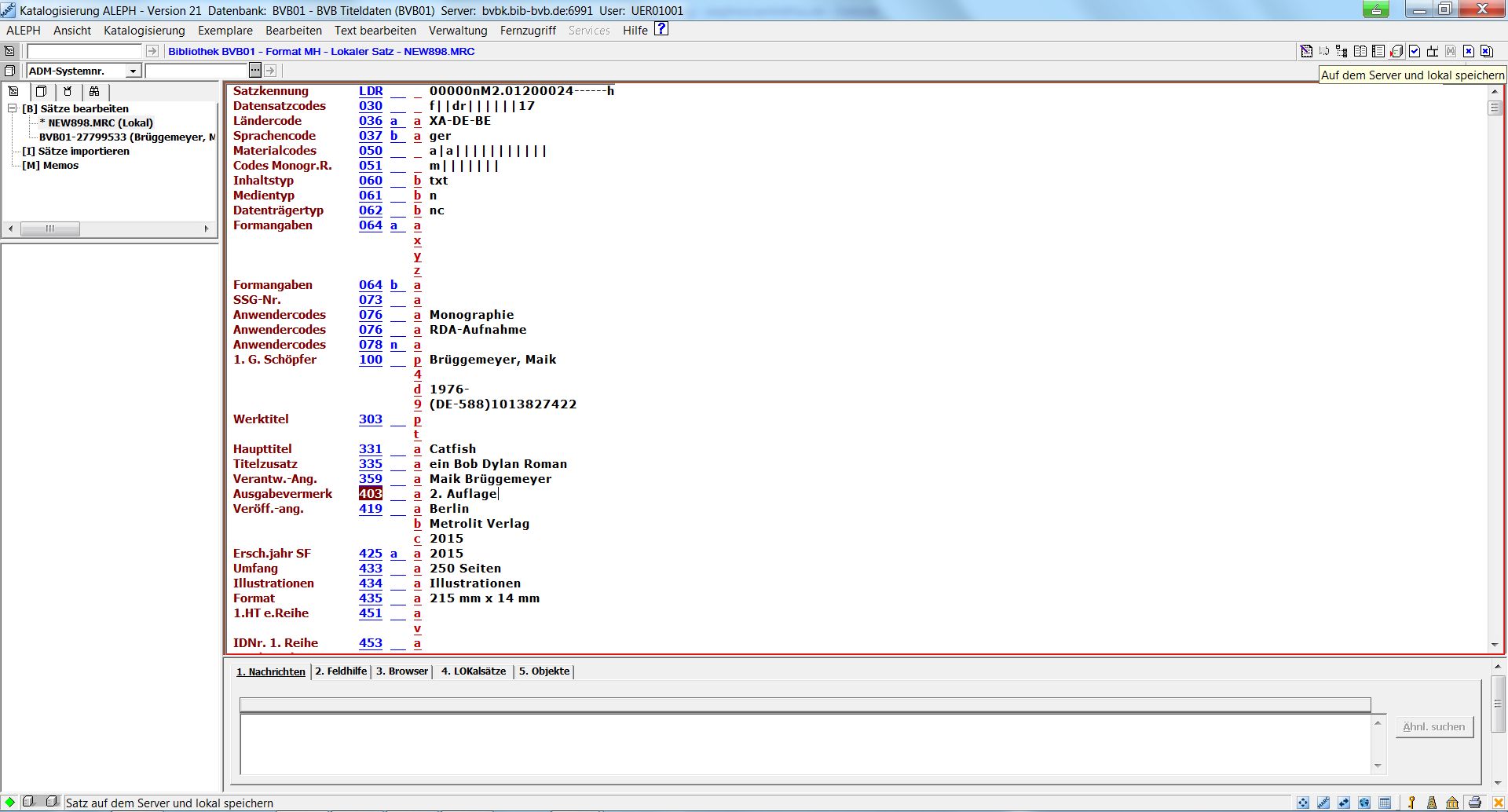Click the ellipsis browse button beside search field
1508x812 pixels.
point(254,71)
